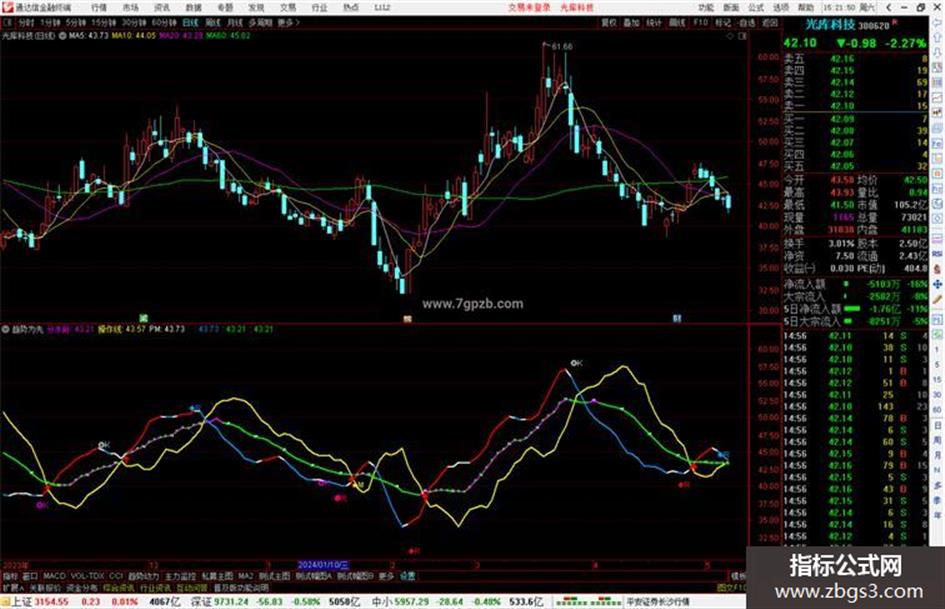This screenshot has width=945, height=609.
Task: Select the 主力监控 indicator tab
Action: pos(180,576)
